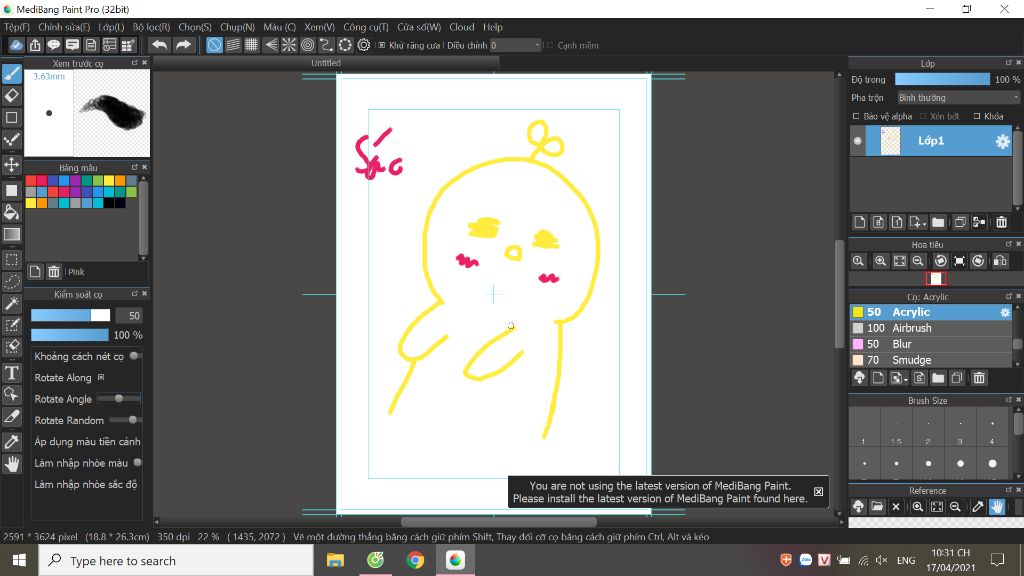The width and height of the screenshot is (1024, 576).
Task: Flip view horizontally in Navigator panel
Action: [x=1000, y=261]
